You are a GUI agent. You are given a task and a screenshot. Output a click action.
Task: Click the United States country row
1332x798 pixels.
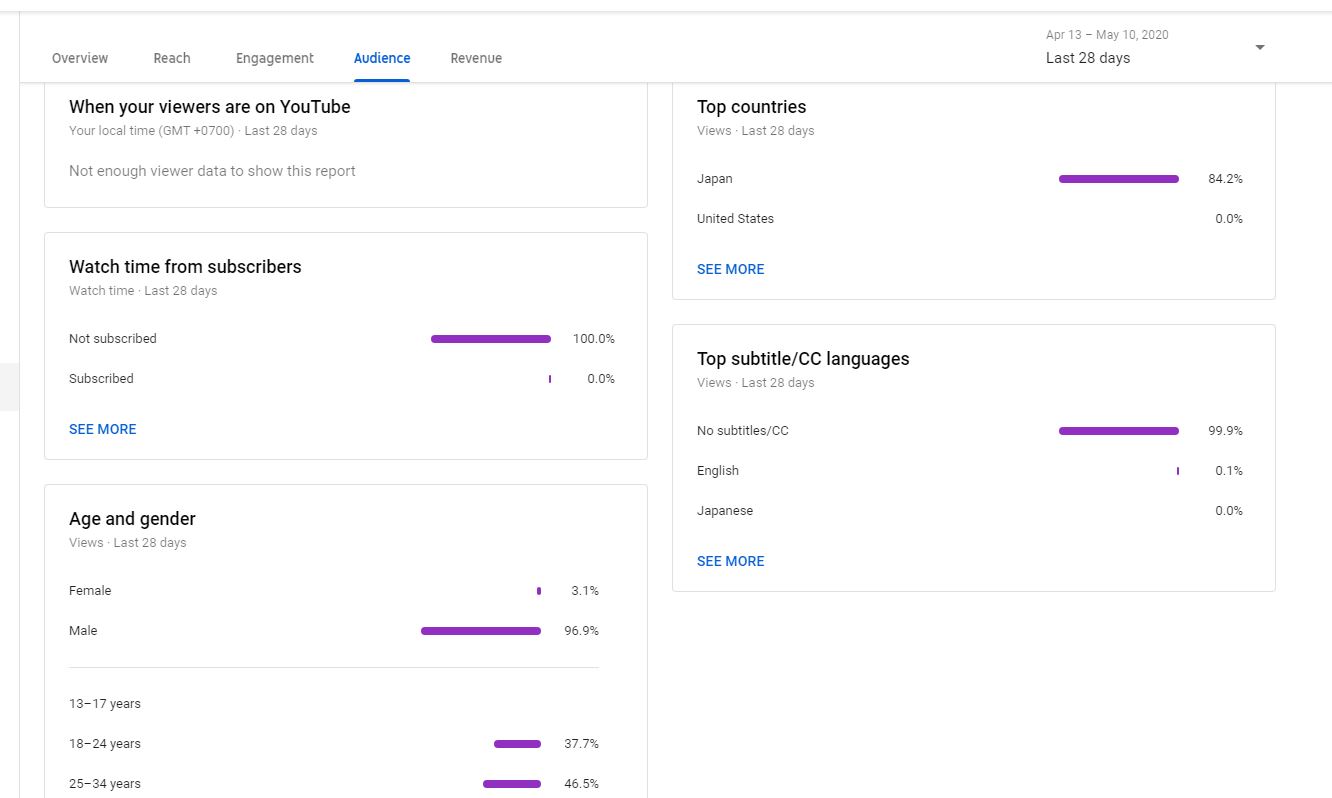(x=970, y=219)
